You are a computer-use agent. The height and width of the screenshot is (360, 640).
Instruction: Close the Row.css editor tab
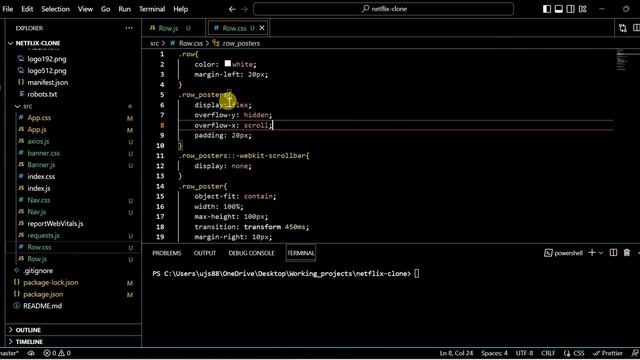point(262,28)
